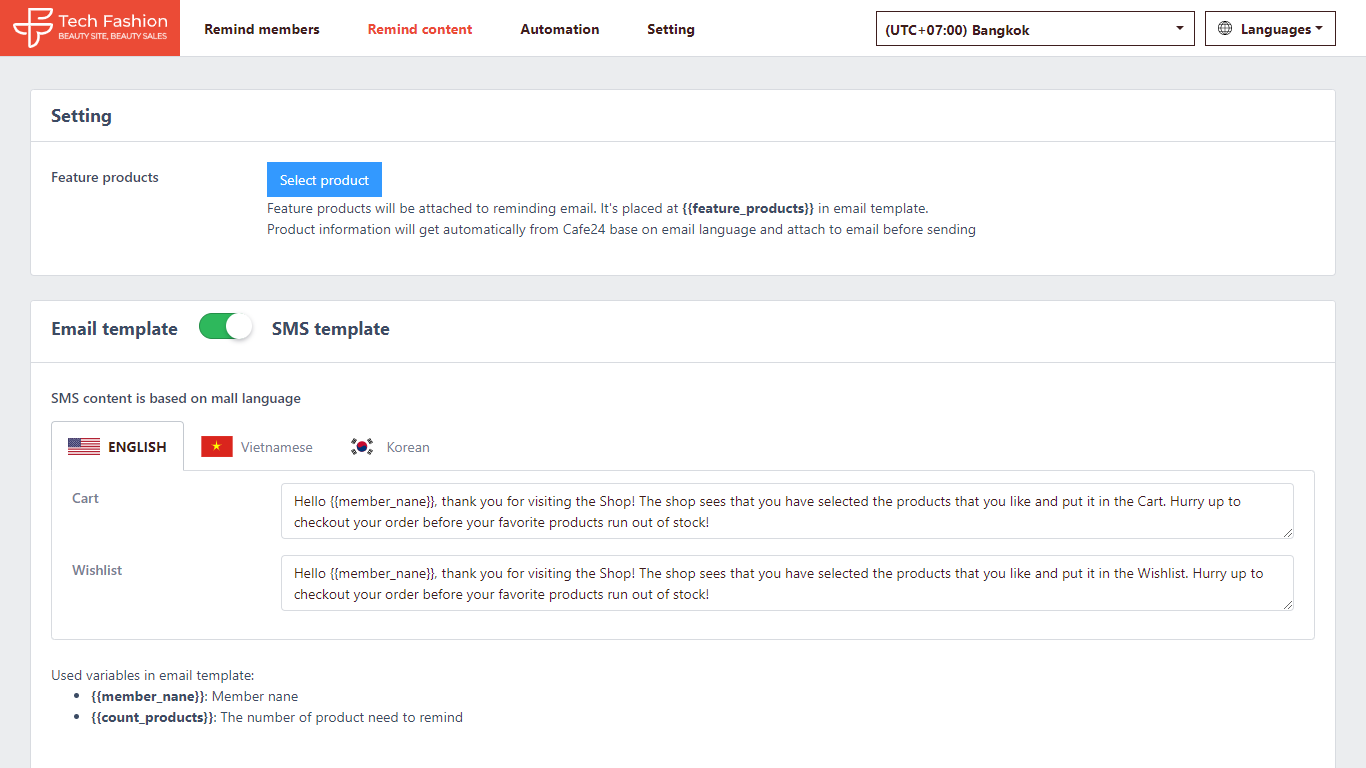Toggle the Email/SMS template switch
The height and width of the screenshot is (768, 1366).
click(225, 327)
